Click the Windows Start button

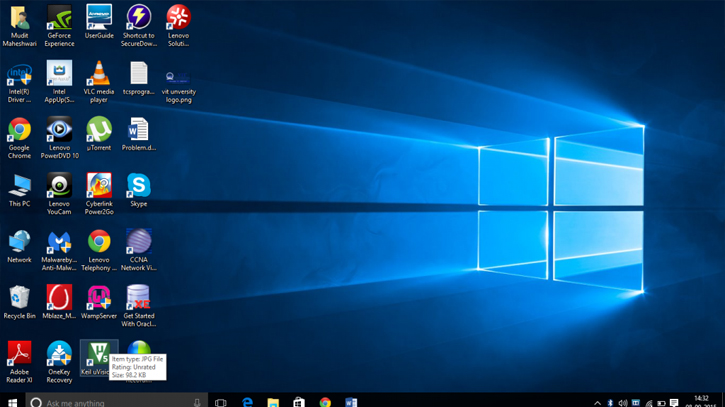pyautogui.click(x=12, y=402)
